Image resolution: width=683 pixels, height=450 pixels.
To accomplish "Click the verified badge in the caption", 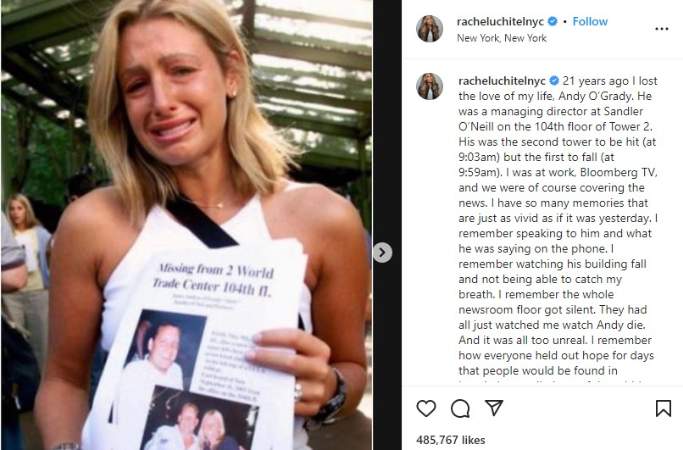I will click(554, 81).
